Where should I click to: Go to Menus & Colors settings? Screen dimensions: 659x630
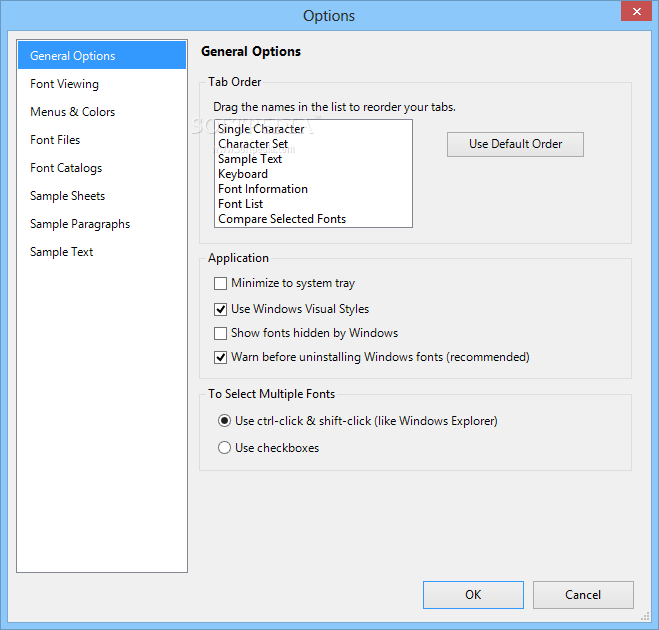coord(102,112)
